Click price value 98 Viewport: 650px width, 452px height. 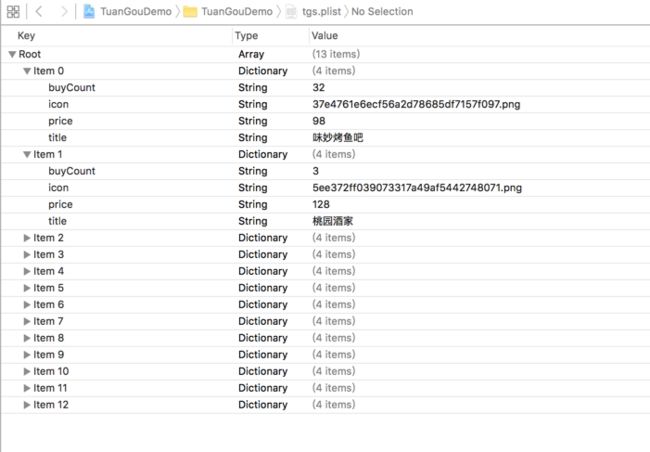click(x=318, y=121)
